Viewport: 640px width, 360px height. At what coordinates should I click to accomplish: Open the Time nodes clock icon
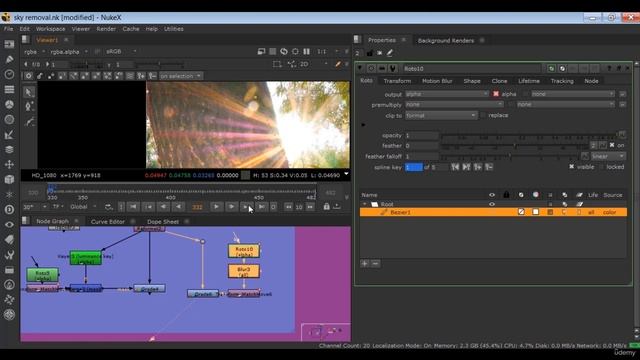[x=9, y=74]
